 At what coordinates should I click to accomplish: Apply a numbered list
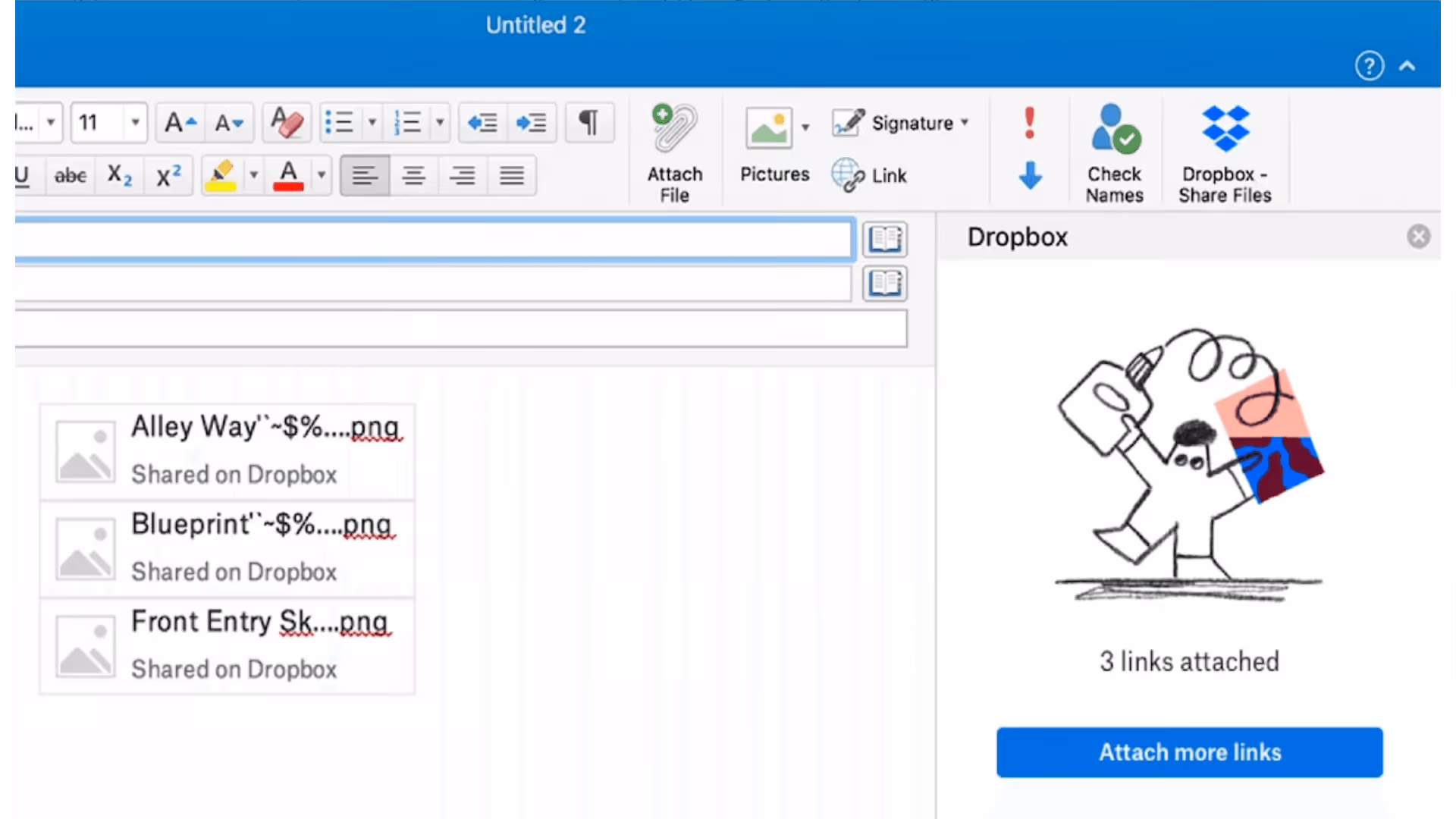point(407,122)
